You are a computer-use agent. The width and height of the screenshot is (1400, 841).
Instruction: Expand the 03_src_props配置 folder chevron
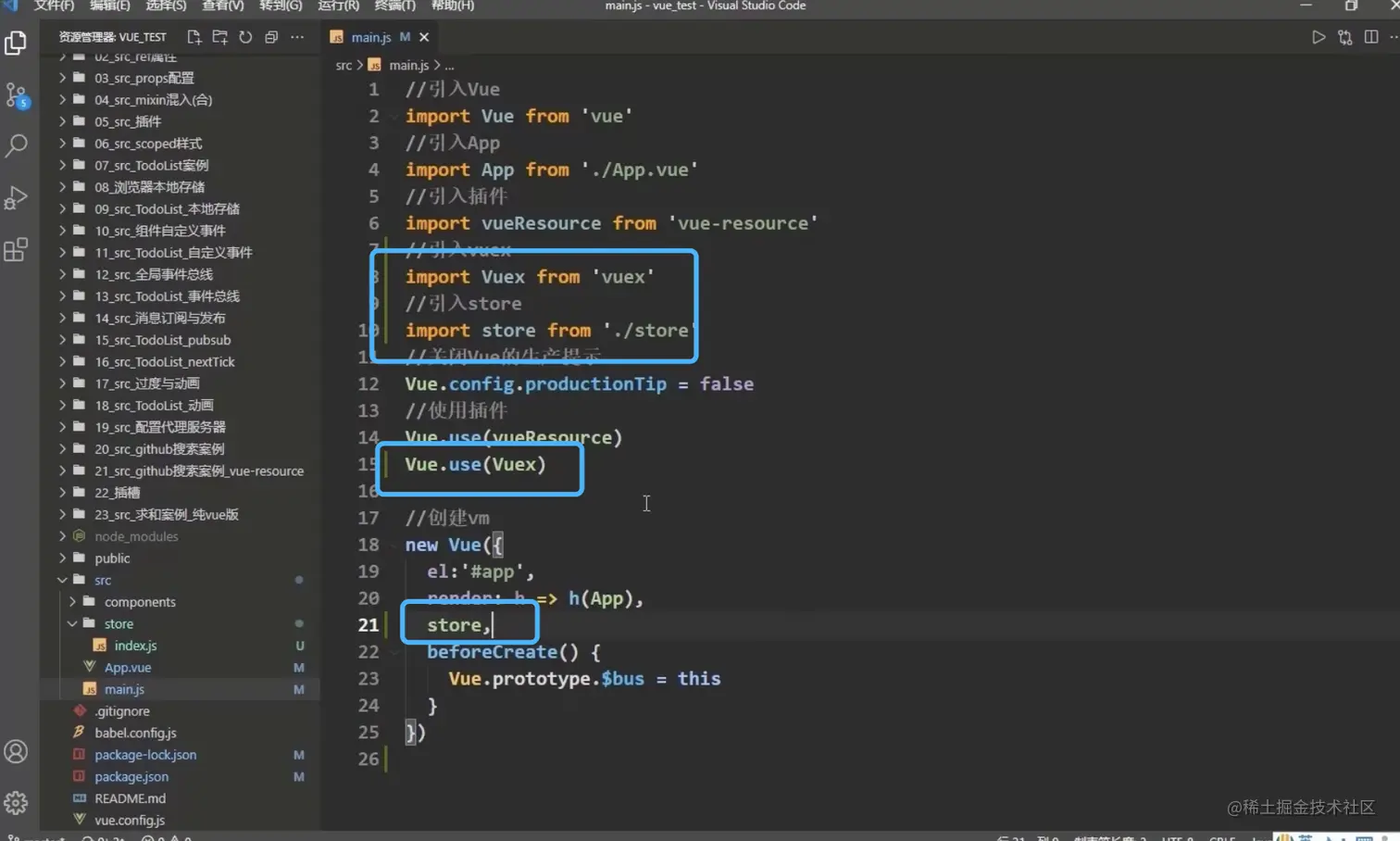(62, 78)
